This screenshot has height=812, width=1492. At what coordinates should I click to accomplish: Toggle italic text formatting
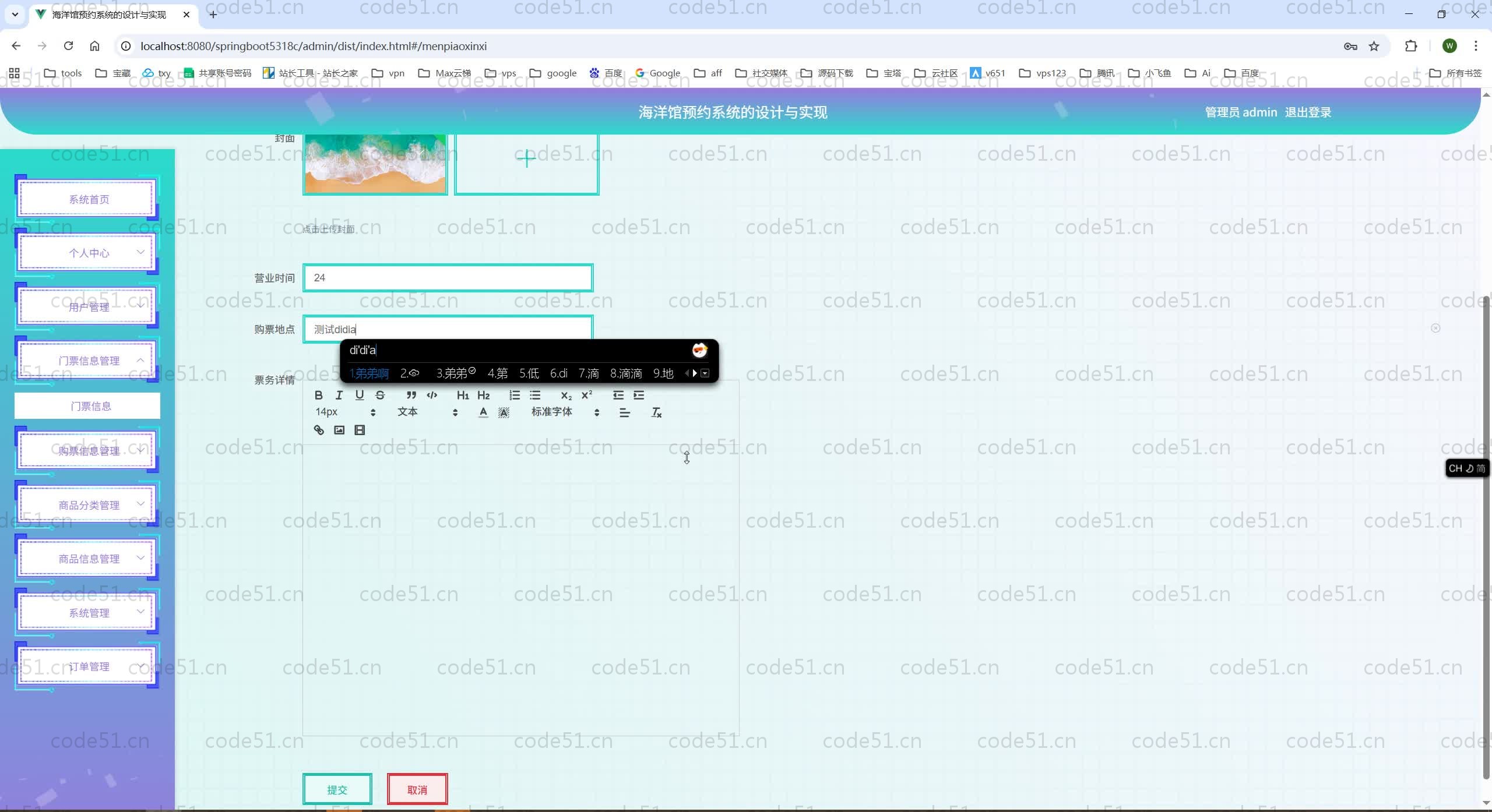point(339,395)
